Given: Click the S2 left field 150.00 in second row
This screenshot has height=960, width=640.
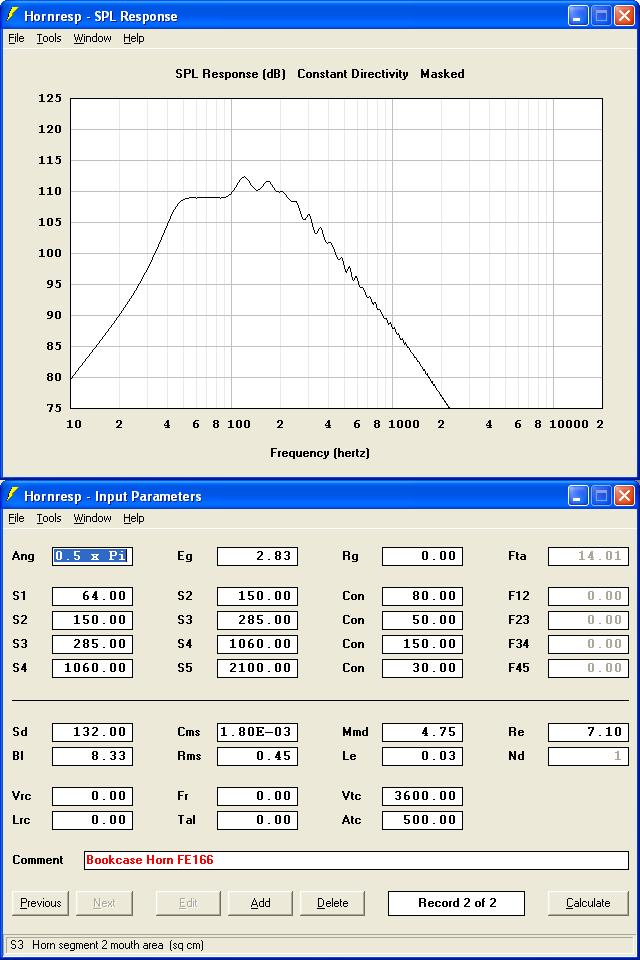Looking at the screenshot, I should click(92, 620).
